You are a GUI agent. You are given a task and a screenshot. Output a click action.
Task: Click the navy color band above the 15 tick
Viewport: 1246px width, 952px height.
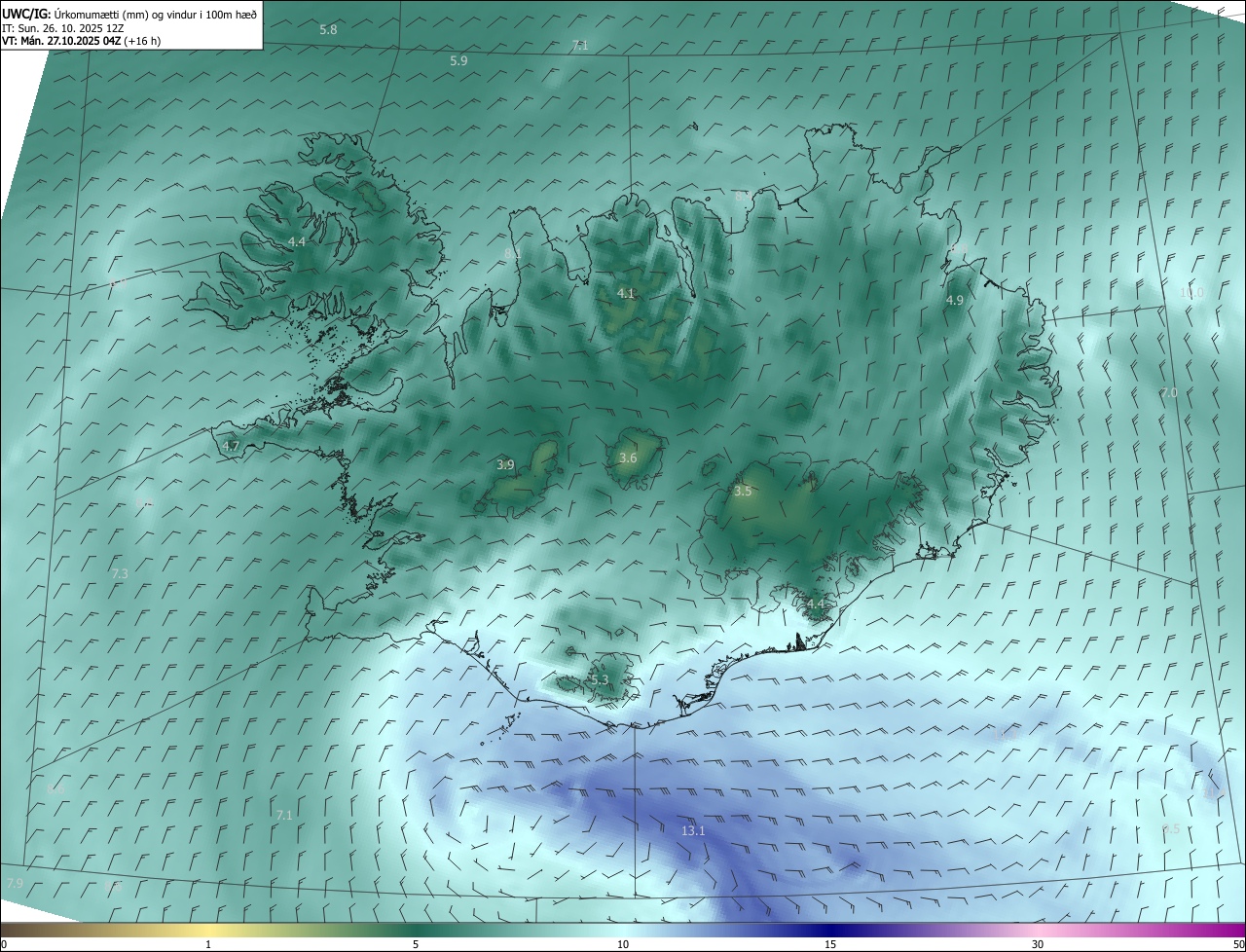point(830,930)
